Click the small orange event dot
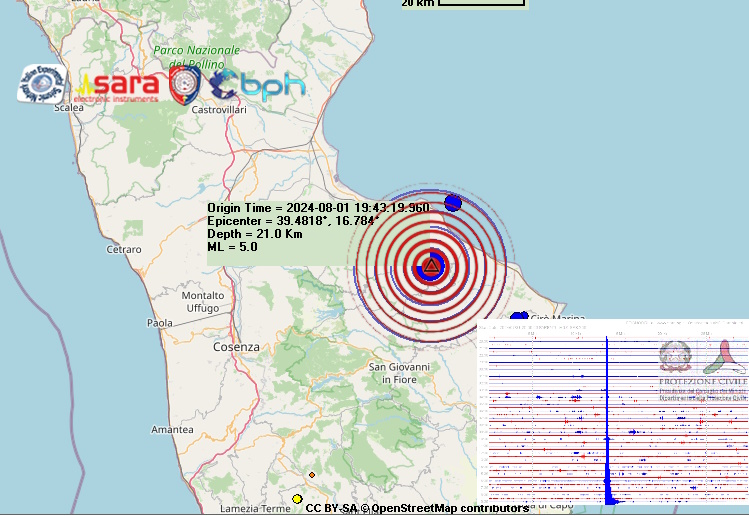 pyautogui.click(x=312, y=475)
